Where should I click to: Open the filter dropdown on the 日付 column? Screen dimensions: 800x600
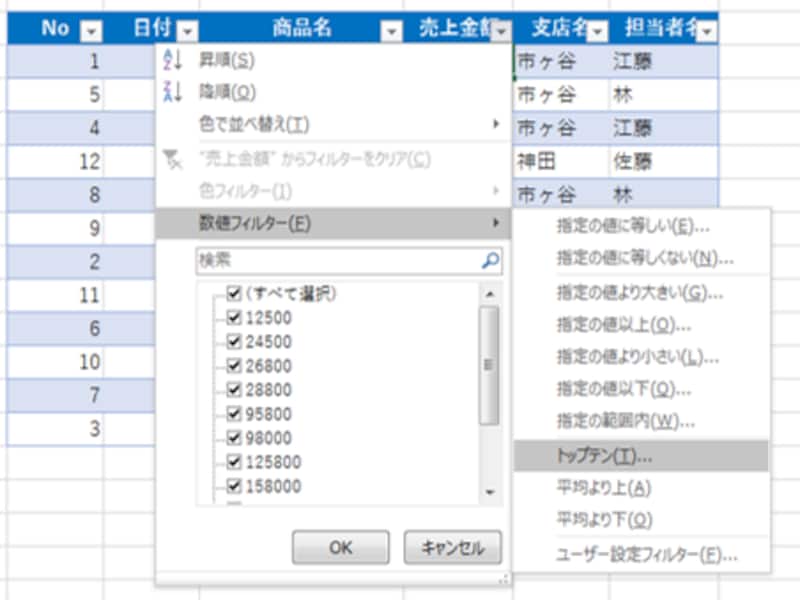click(187, 30)
